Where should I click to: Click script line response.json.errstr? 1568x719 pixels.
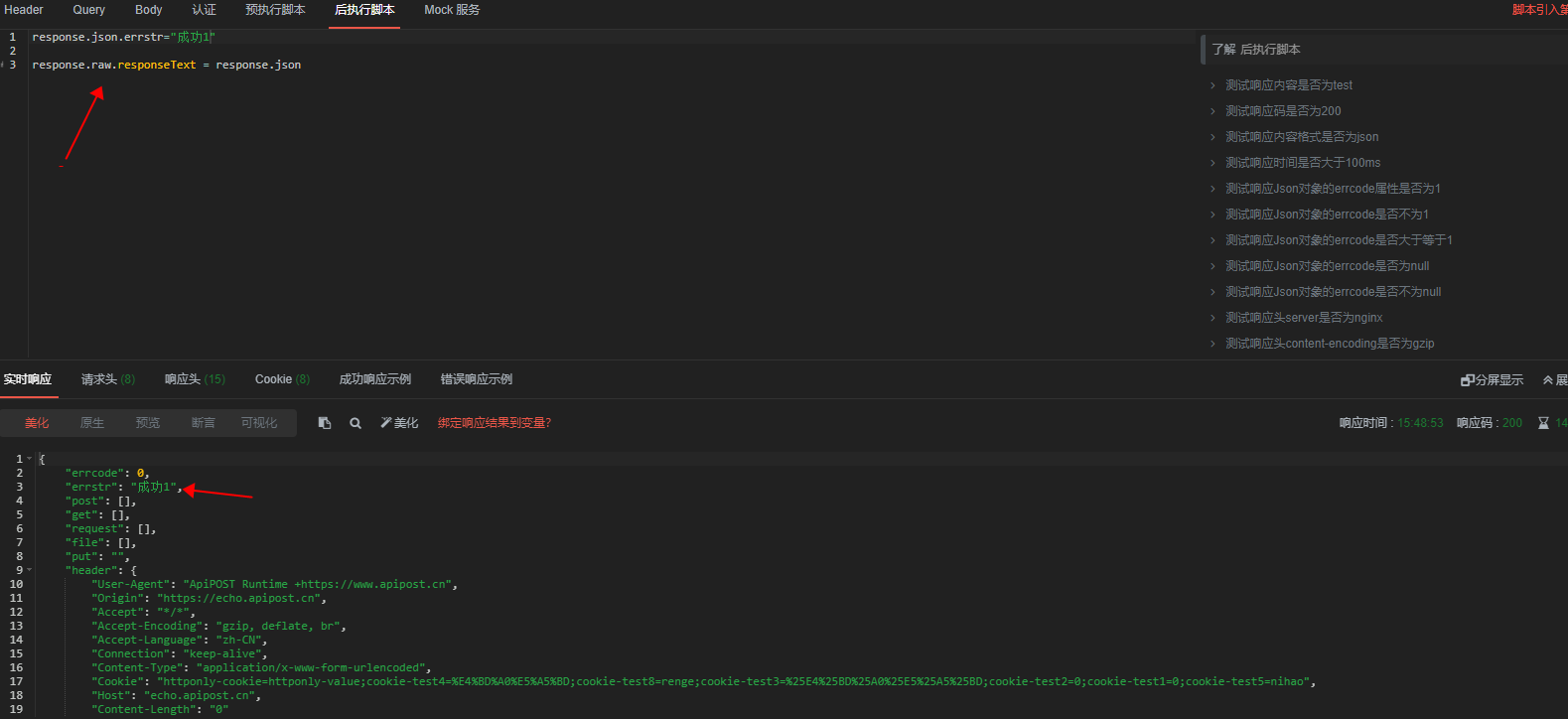point(123,37)
